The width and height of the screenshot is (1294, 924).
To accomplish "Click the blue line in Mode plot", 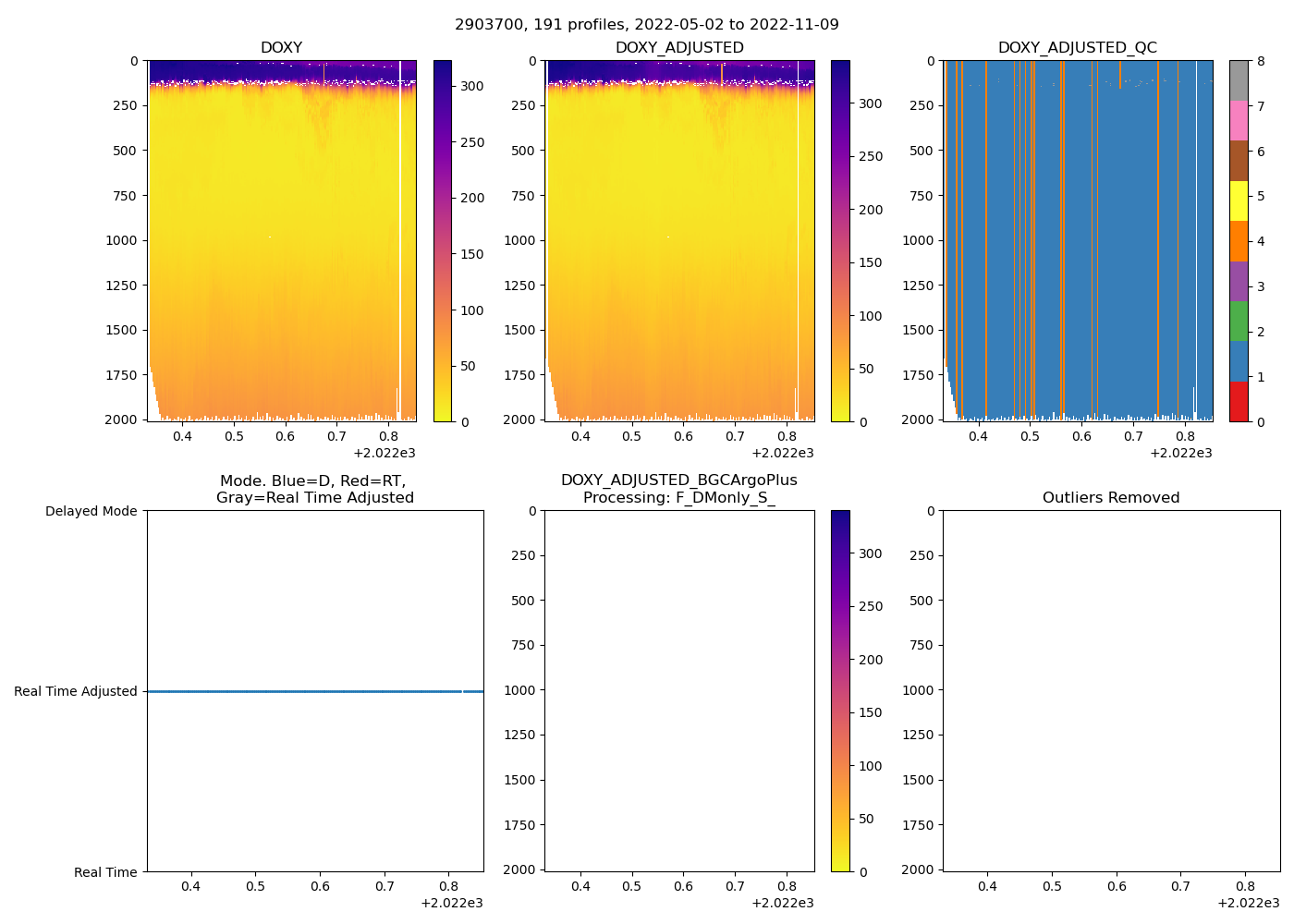I will (314, 691).
